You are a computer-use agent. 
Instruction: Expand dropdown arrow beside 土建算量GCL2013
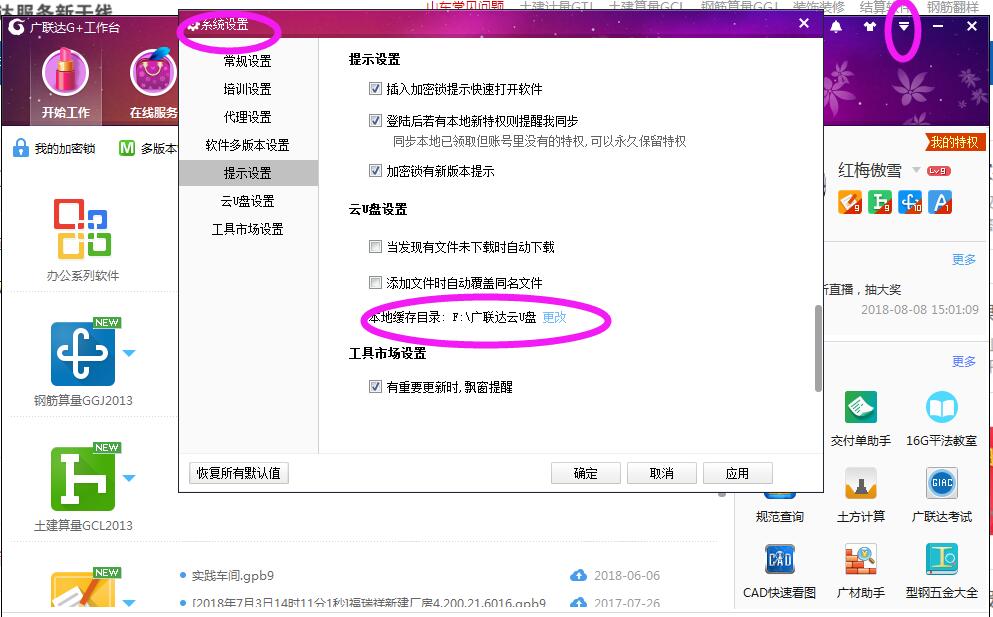pyautogui.click(x=129, y=478)
